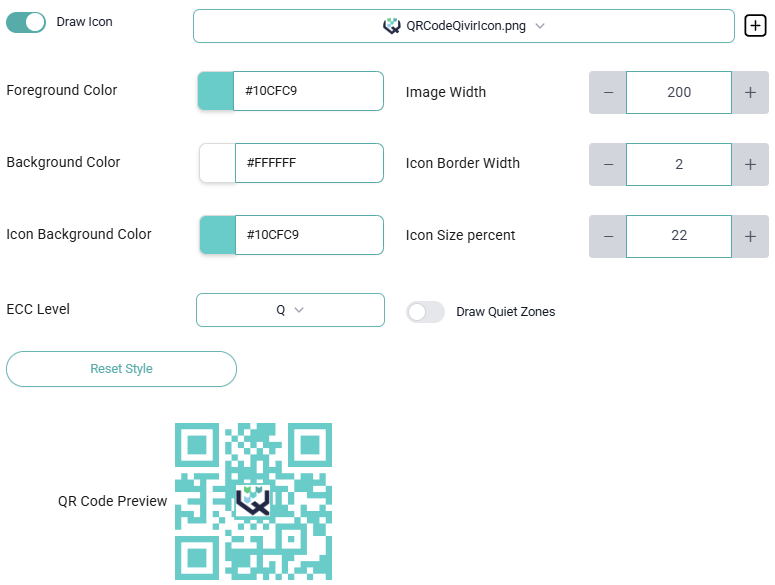Expand the ECC Level dropdown
Screen dimensions: 775x585
[x=290, y=310]
